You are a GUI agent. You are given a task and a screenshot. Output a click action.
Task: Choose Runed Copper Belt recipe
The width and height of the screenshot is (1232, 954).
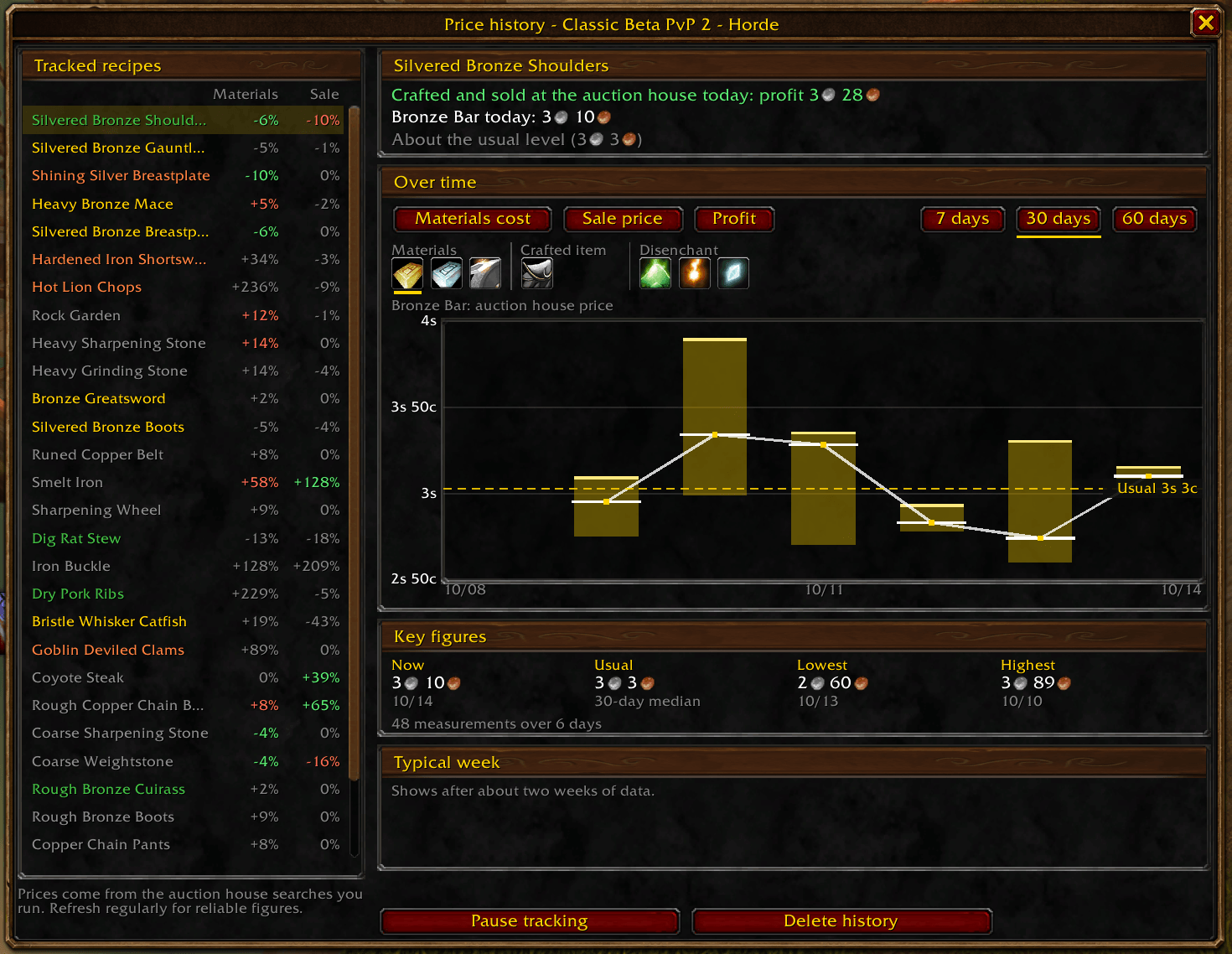pos(185,454)
